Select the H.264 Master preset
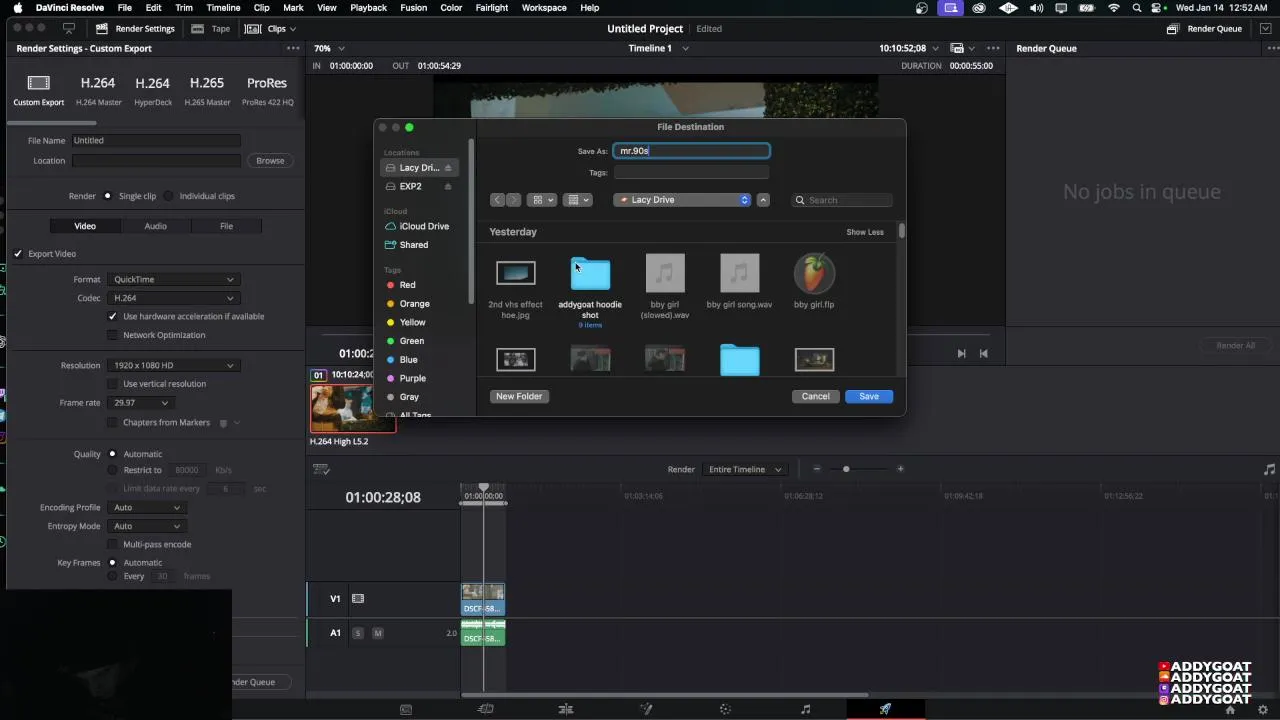This screenshot has width=1280, height=720. (98, 89)
